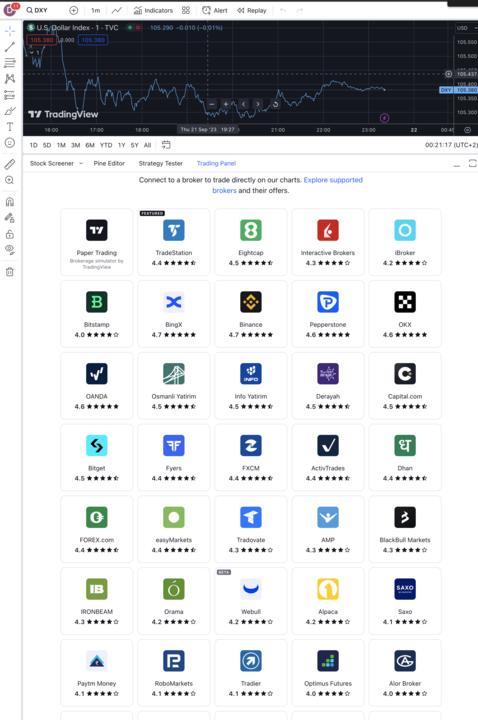Open the chart style selector

pos(117,10)
